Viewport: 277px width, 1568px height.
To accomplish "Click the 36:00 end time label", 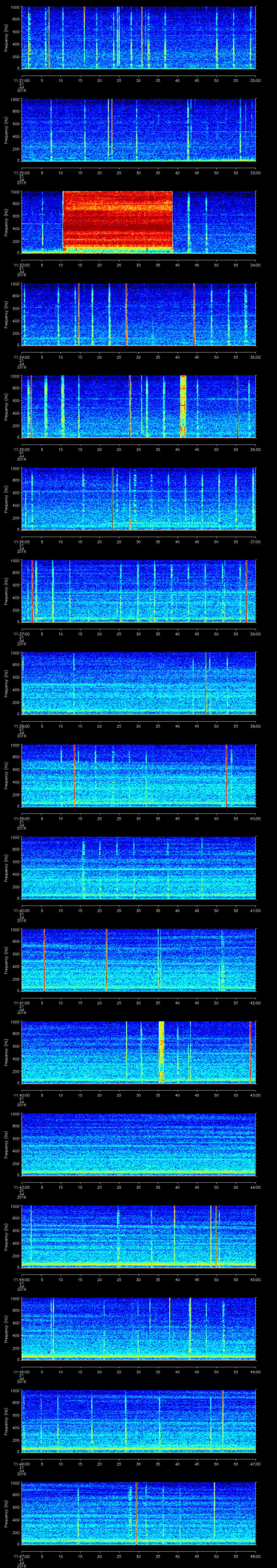I will click(x=255, y=449).
